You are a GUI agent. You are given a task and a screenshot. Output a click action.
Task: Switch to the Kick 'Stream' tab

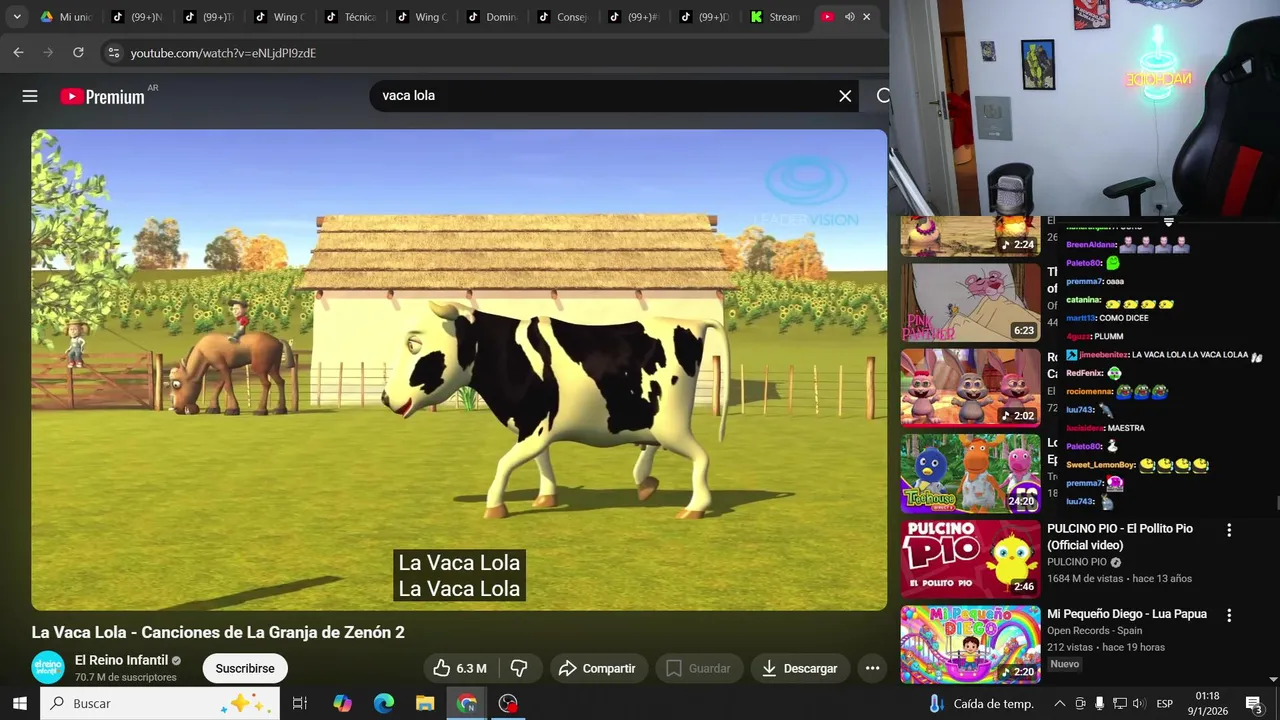click(776, 17)
